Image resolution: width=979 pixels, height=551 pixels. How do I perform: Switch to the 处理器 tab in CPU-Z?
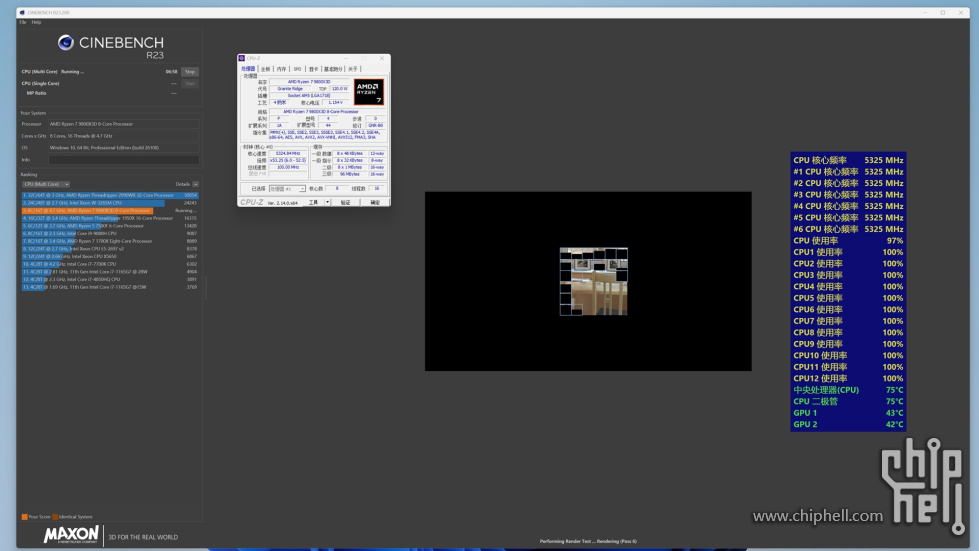(248, 69)
